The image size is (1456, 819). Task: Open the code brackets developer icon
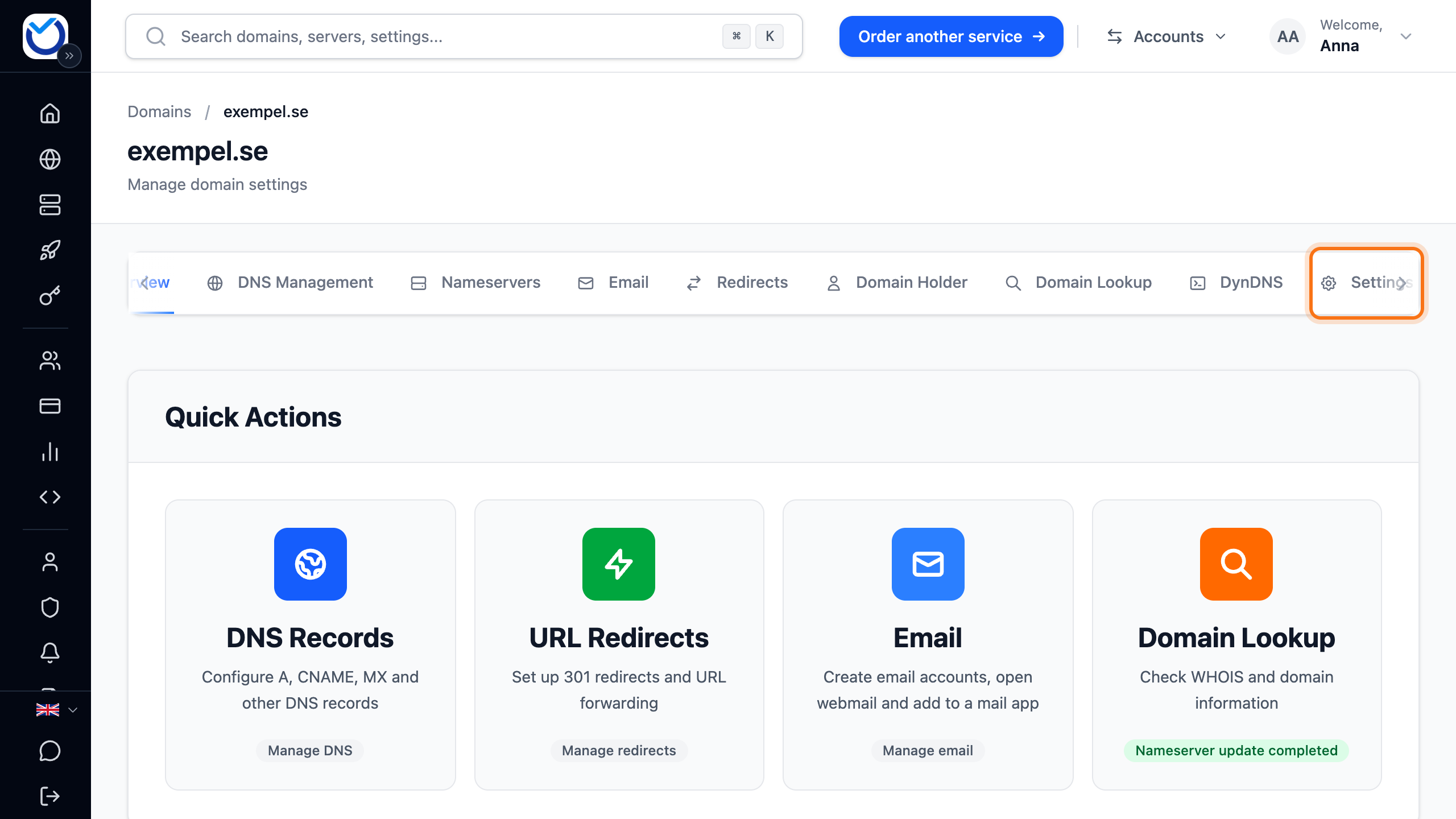tap(50, 497)
